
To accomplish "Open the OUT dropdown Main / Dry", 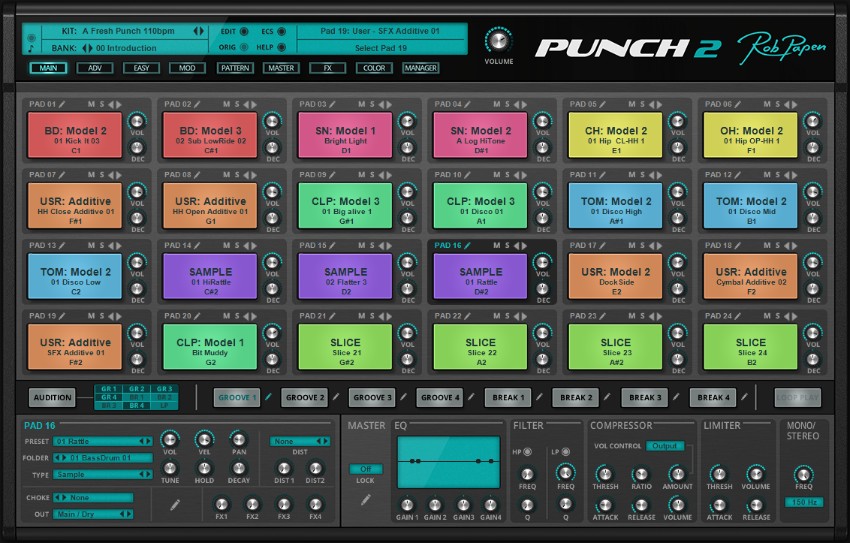I will (93, 514).
